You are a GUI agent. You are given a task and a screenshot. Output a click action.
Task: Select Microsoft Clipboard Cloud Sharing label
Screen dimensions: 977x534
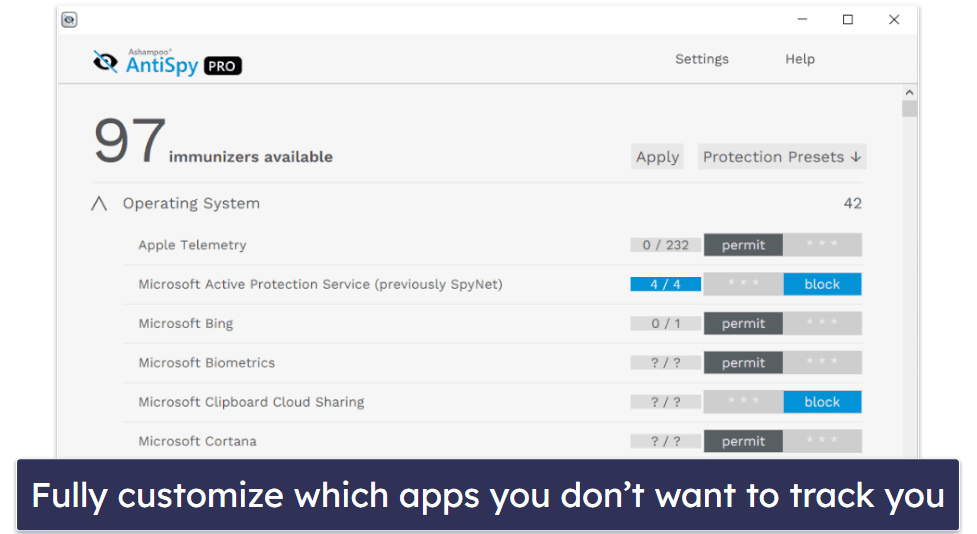[x=251, y=402]
